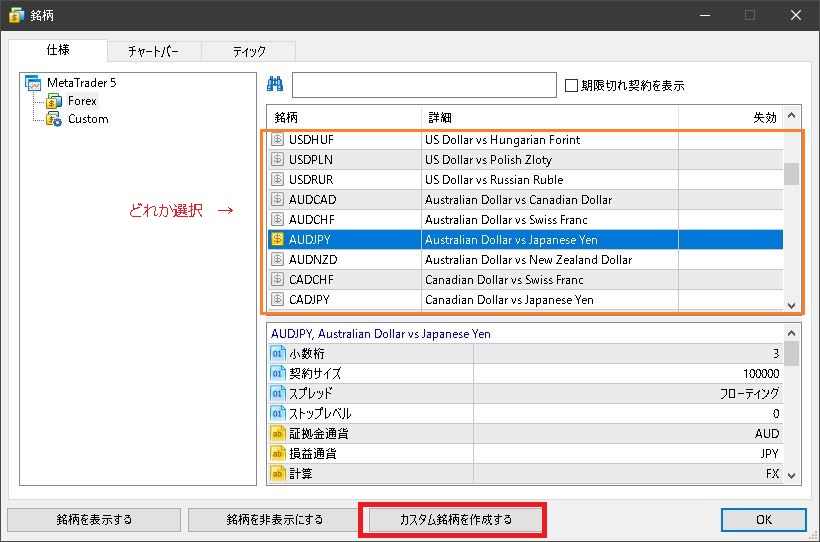Sort by the 詳細 column header
The image size is (820, 542).
coord(550,117)
